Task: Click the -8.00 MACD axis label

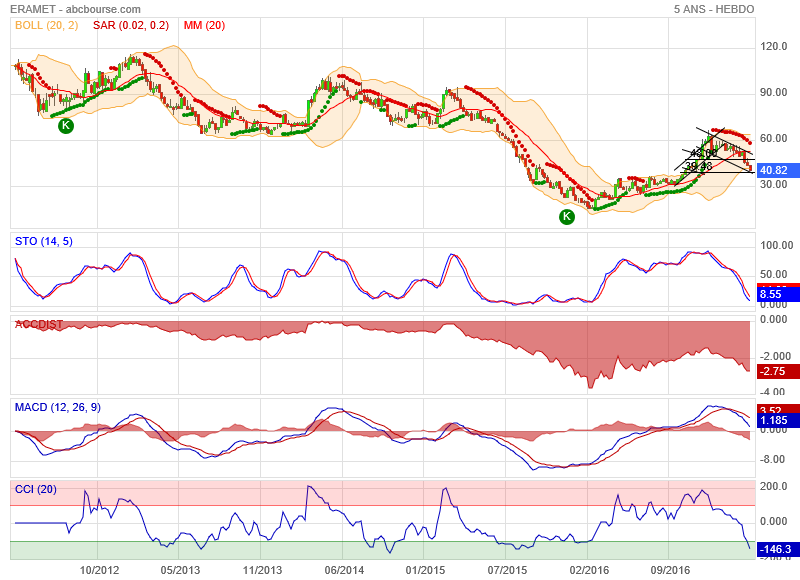Action: [x=772, y=460]
